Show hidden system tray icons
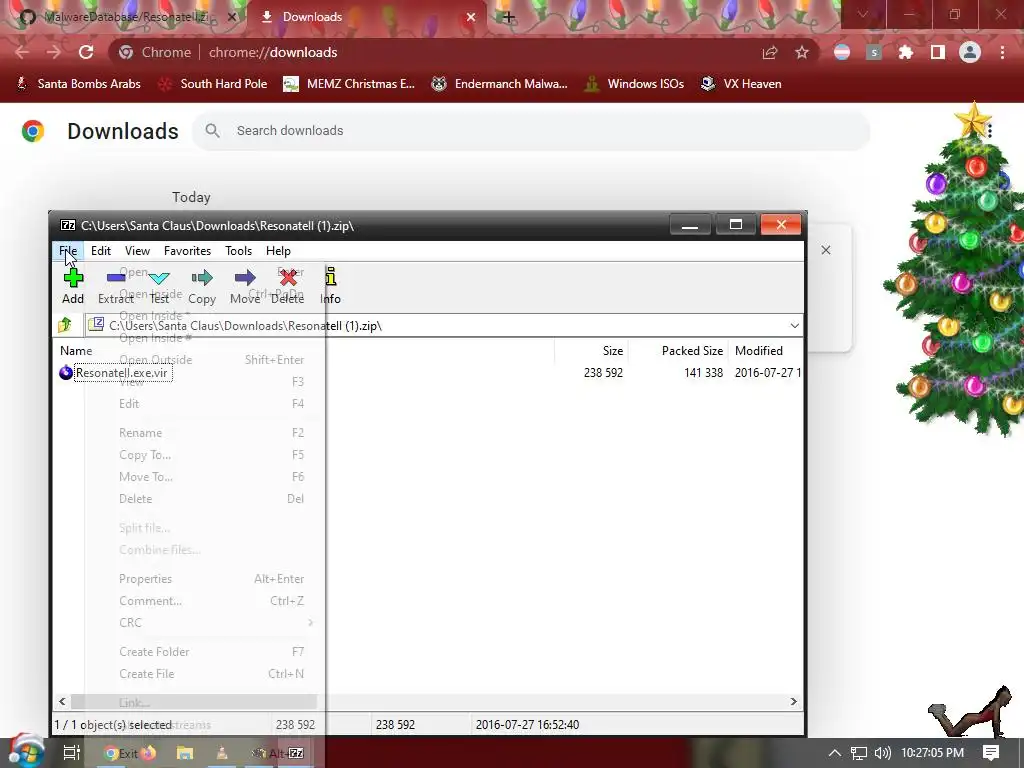Viewport: 1024px width, 768px height. tap(835, 753)
